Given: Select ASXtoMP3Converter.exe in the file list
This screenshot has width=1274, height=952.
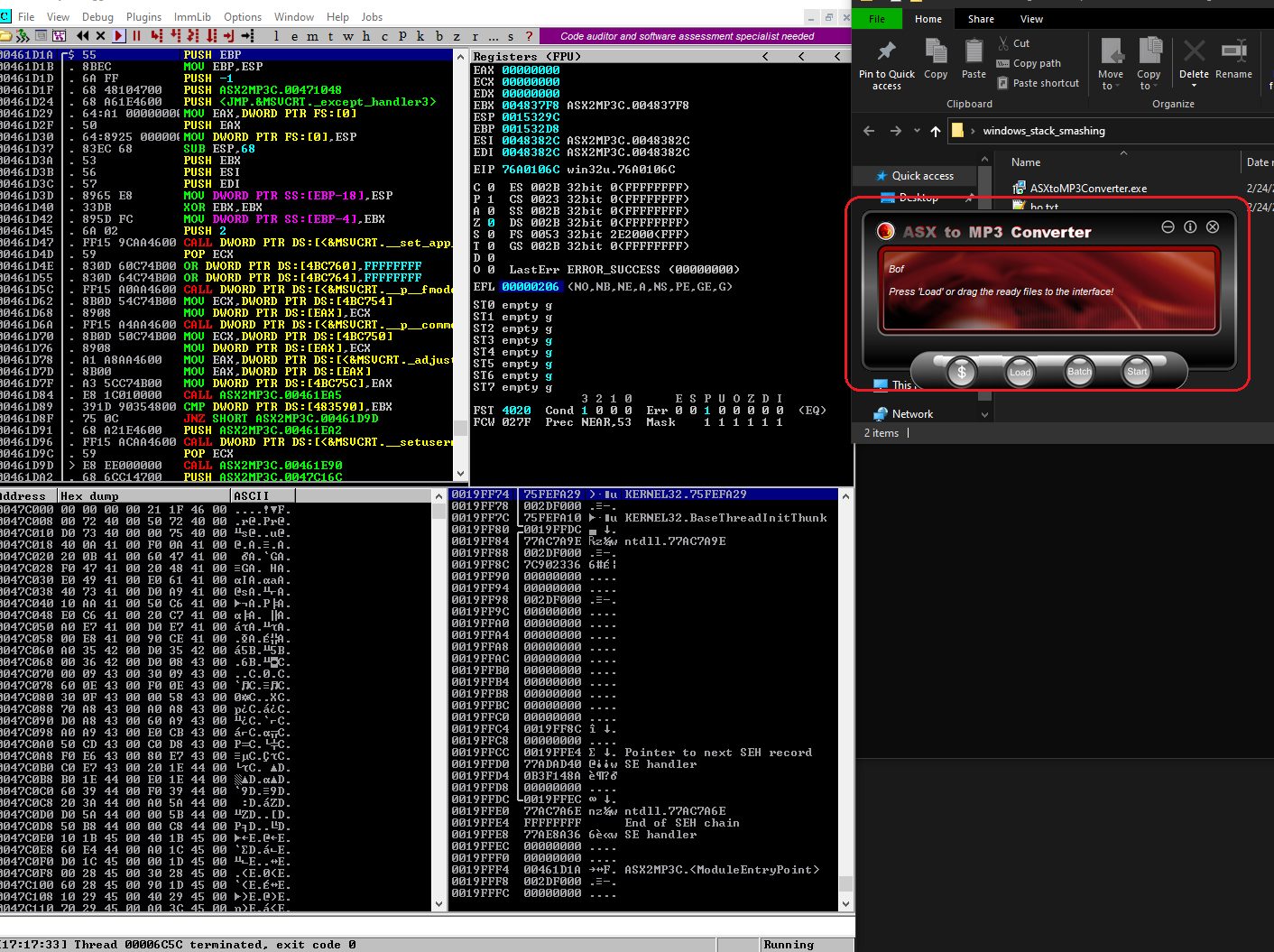Looking at the screenshot, I should [x=1080, y=189].
